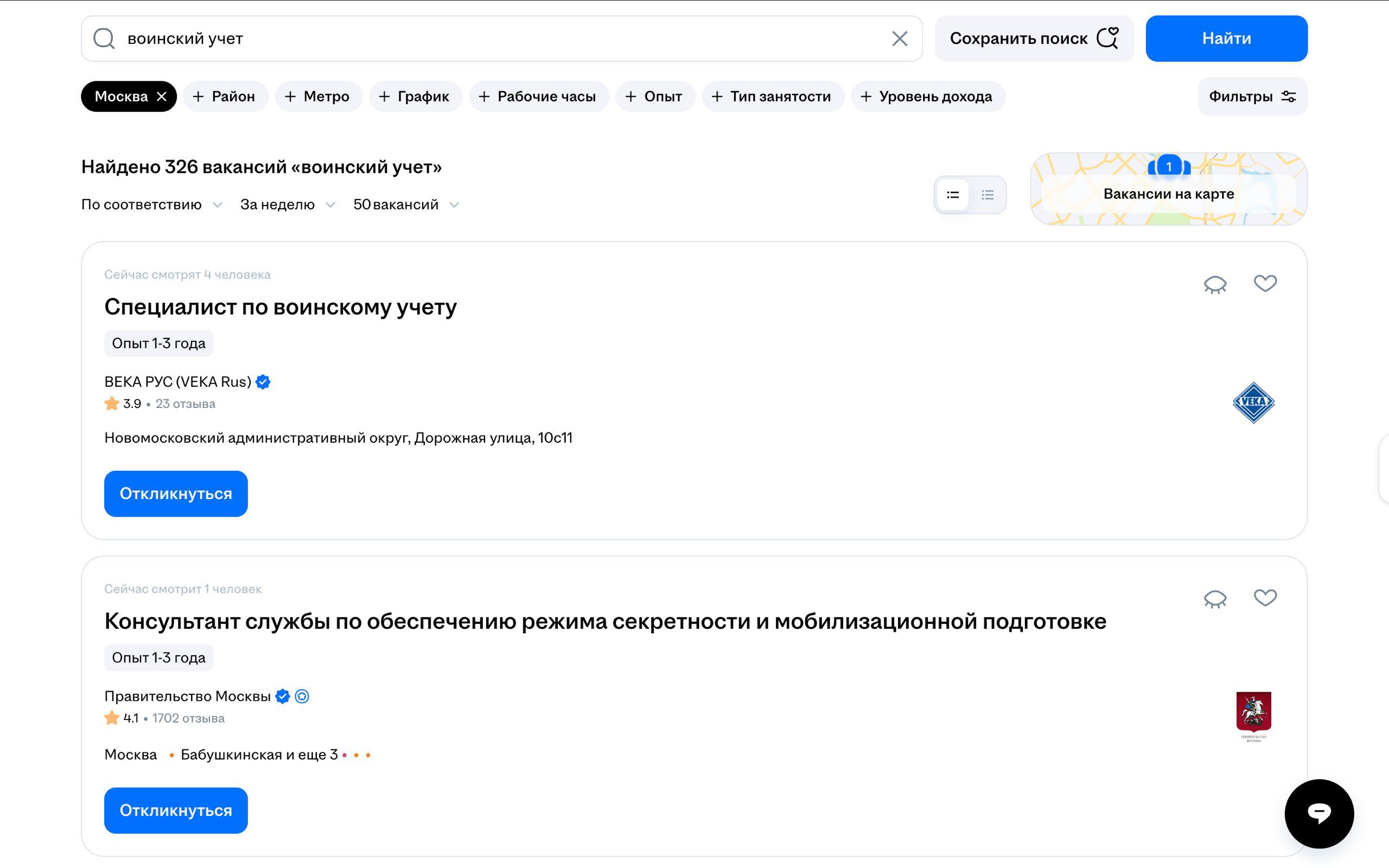Open the За неделю period dropdown
The height and width of the screenshot is (868, 1389).
(288, 205)
